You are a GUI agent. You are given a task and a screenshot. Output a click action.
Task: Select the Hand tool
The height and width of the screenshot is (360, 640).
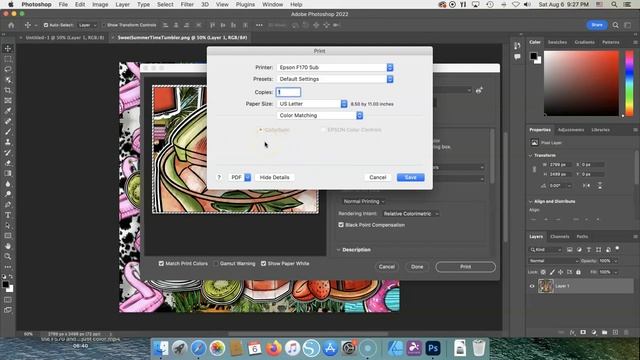(x=8, y=246)
